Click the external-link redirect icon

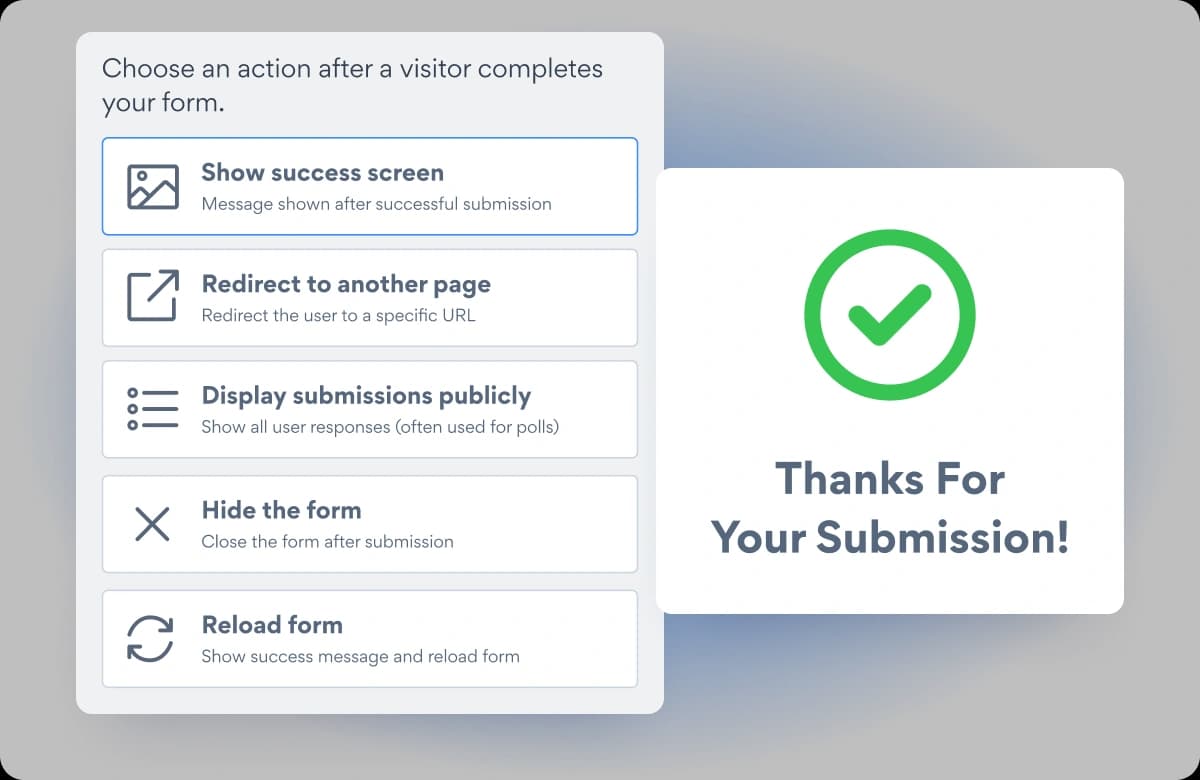pyautogui.click(x=152, y=296)
